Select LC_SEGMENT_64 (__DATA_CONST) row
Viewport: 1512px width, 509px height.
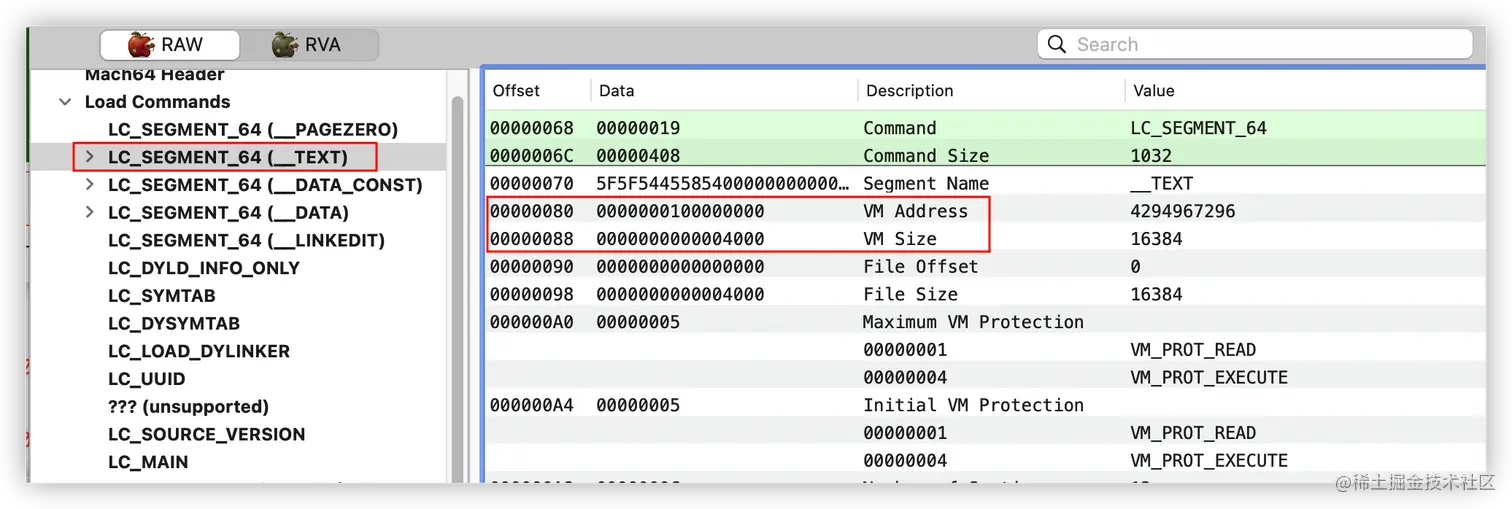pos(265,185)
